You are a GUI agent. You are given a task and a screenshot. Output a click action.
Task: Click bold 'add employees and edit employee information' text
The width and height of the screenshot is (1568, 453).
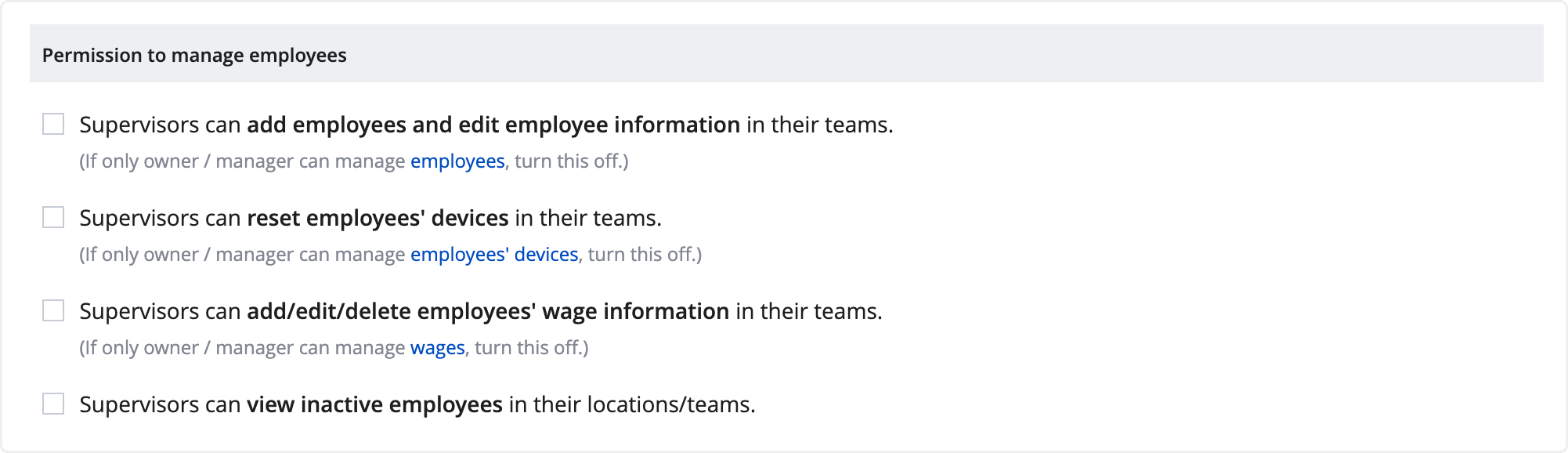pos(493,125)
